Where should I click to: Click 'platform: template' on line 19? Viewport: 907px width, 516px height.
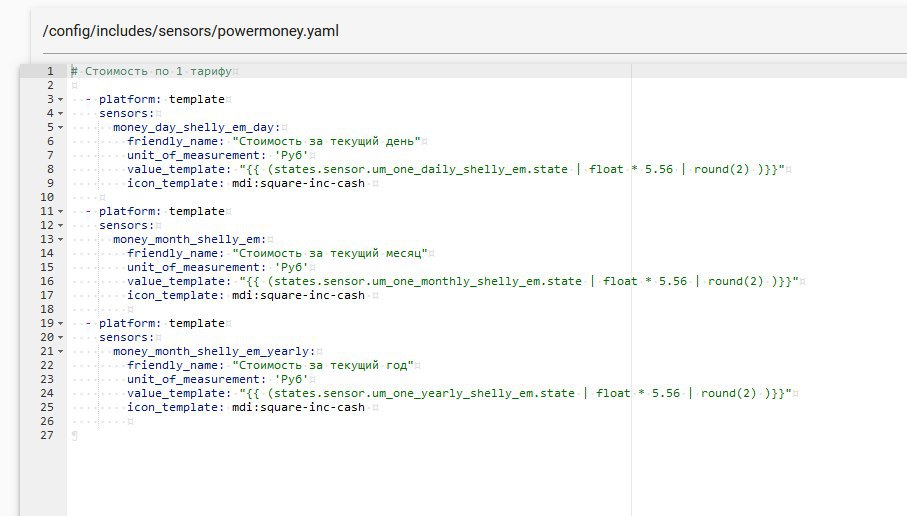[x=161, y=323]
